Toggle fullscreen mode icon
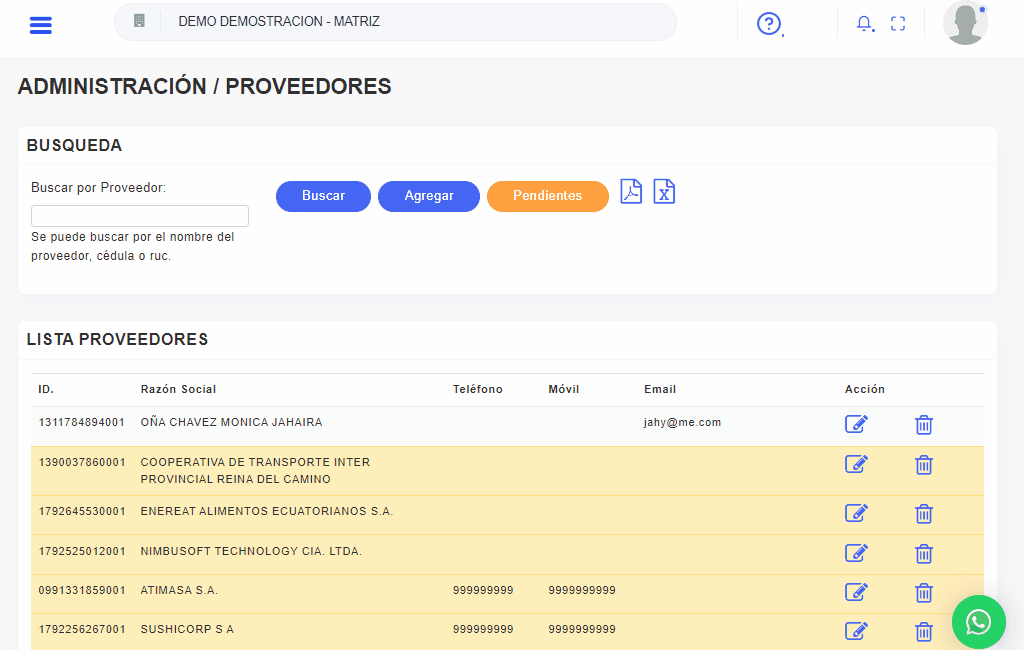This screenshot has height=650, width=1024. click(898, 24)
